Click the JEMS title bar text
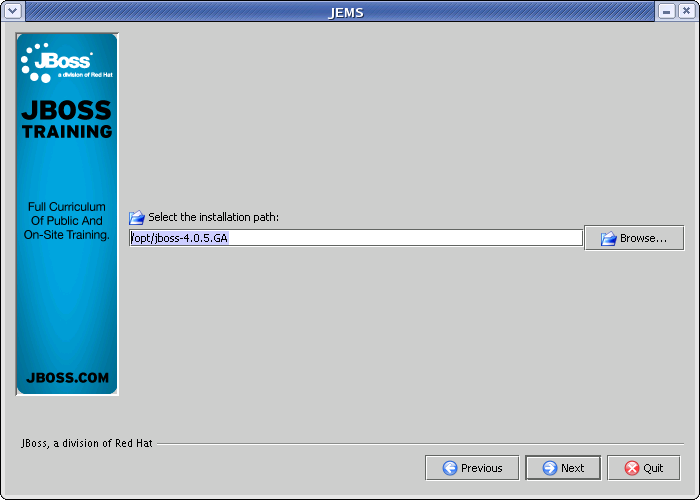The image size is (700, 500). [346, 12]
